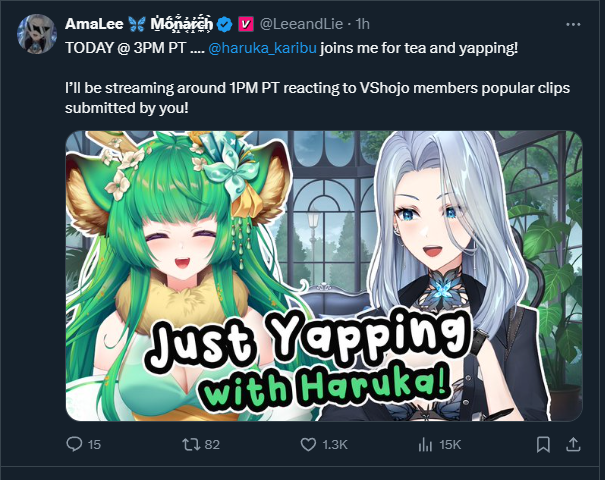Viewport: 605px width, 480px height.
Task: Click the reply speech bubble icon
Action: click(74, 445)
